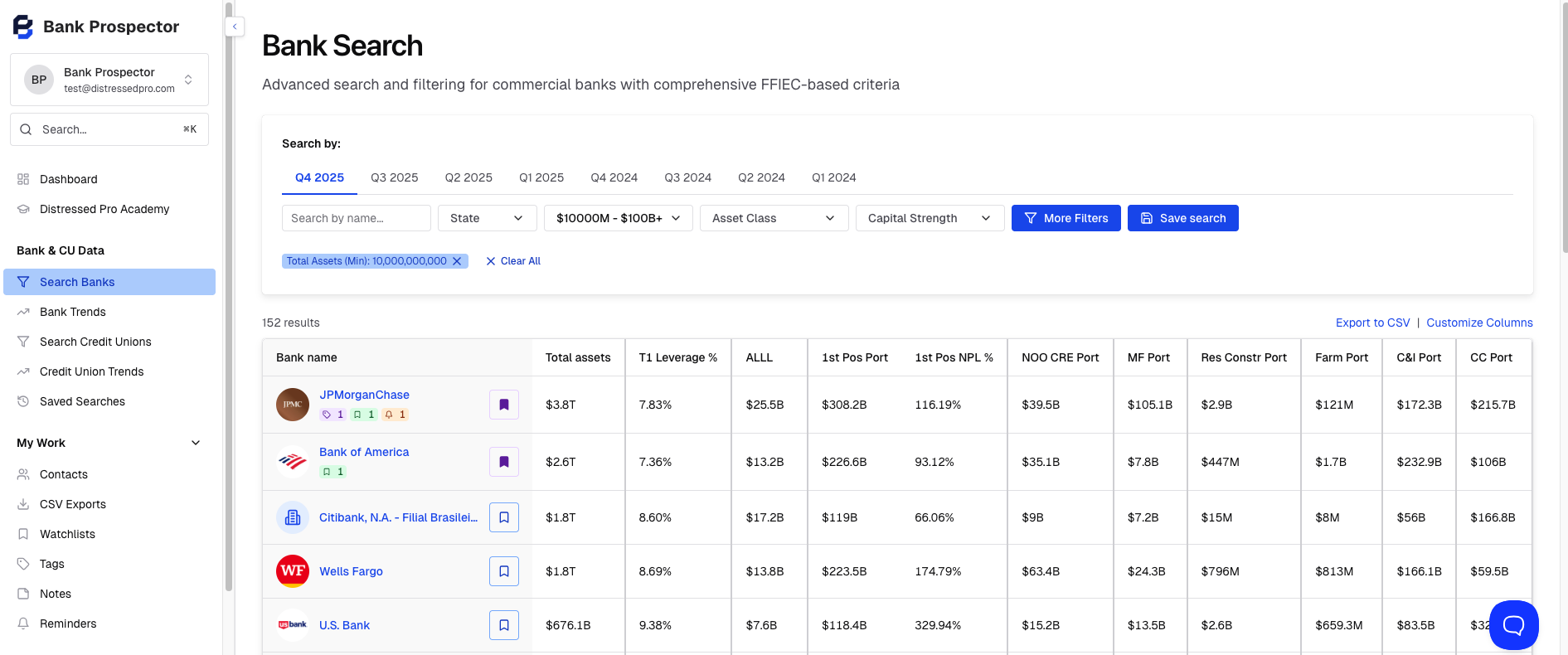Collapse the My Work section
This screenshot has height=655, width=1568.
196,443
